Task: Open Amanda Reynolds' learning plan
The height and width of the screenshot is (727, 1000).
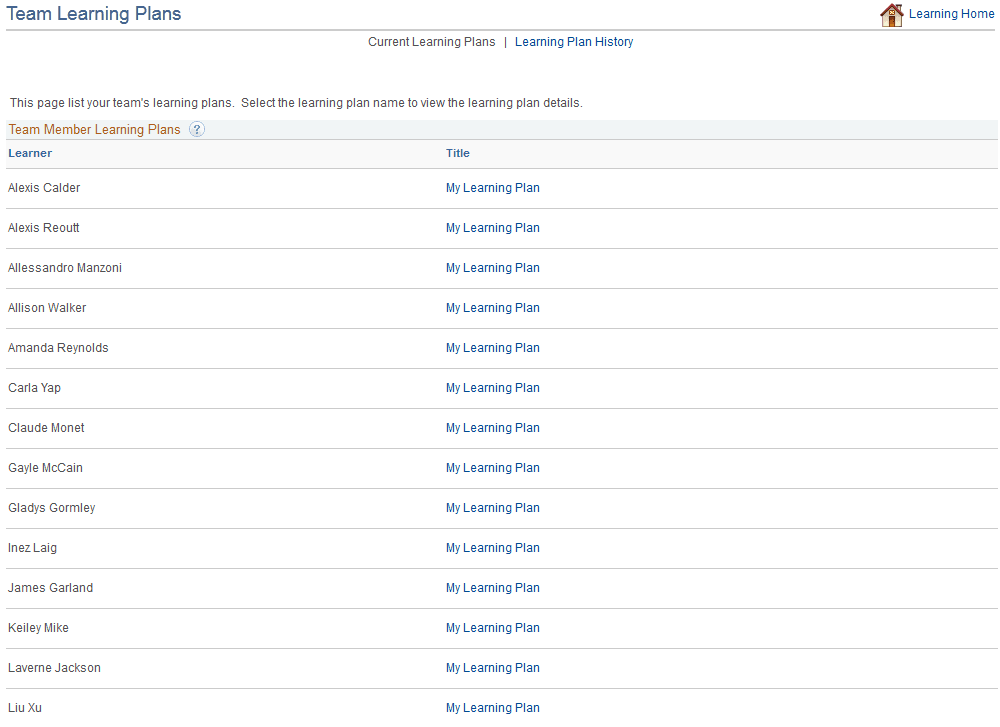Action: 492,347
